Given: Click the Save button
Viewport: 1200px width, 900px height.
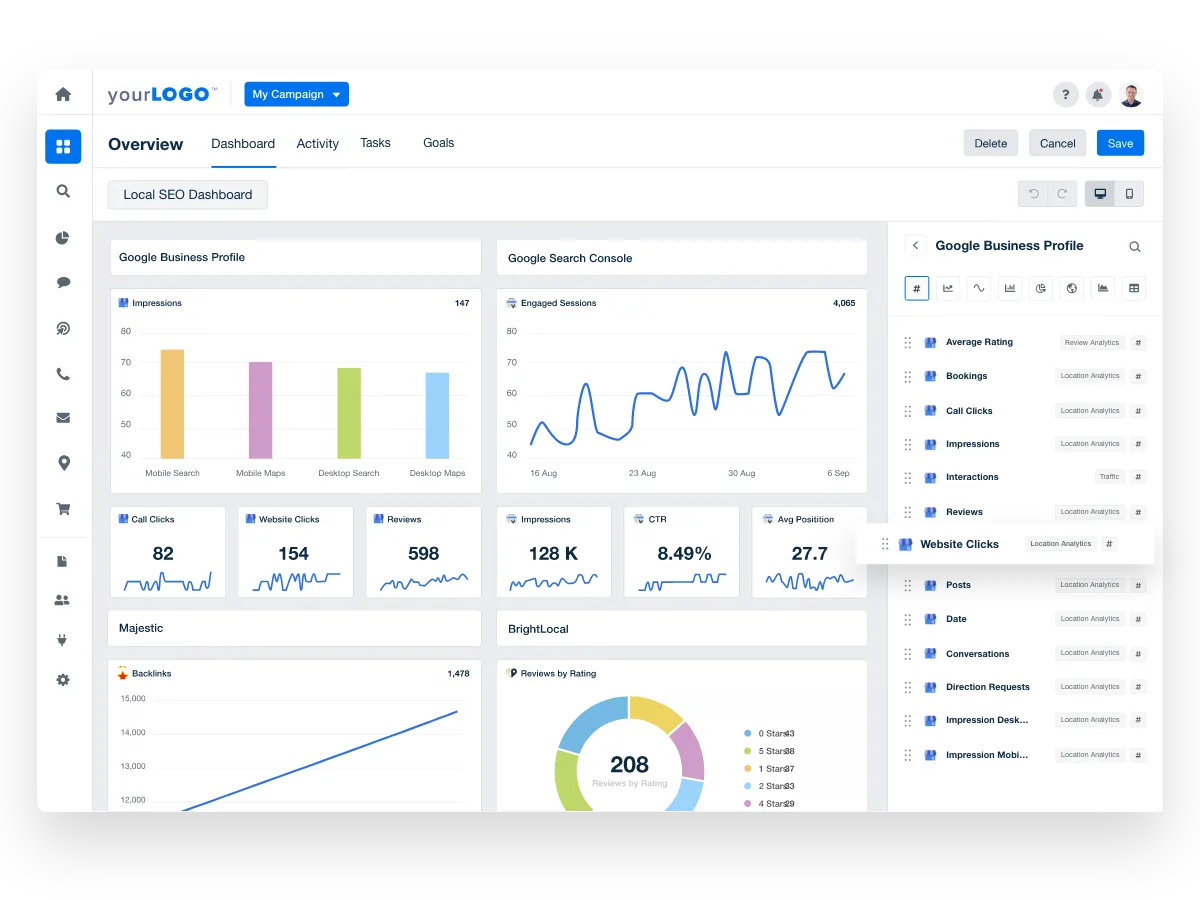Looking at the screenshot, I should pos(1120,143).
